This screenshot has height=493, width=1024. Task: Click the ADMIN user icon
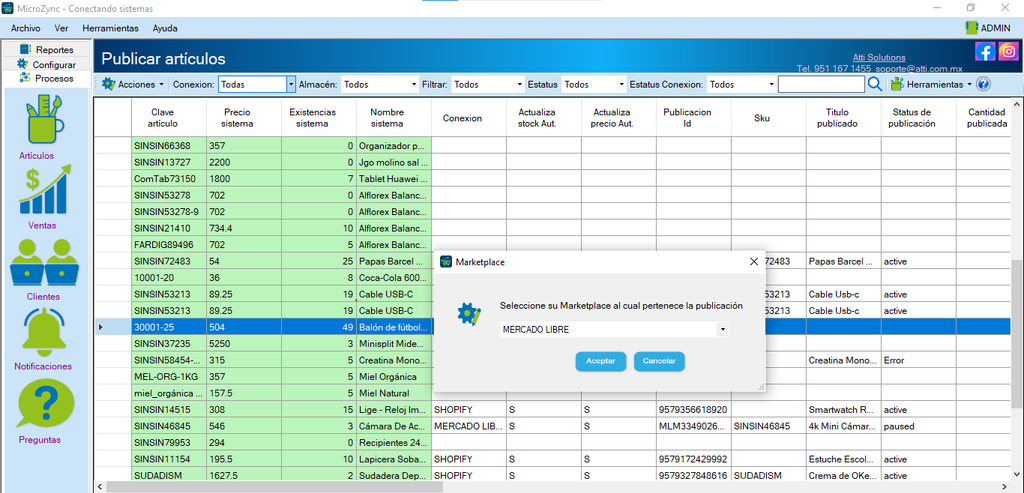(972, 28)
